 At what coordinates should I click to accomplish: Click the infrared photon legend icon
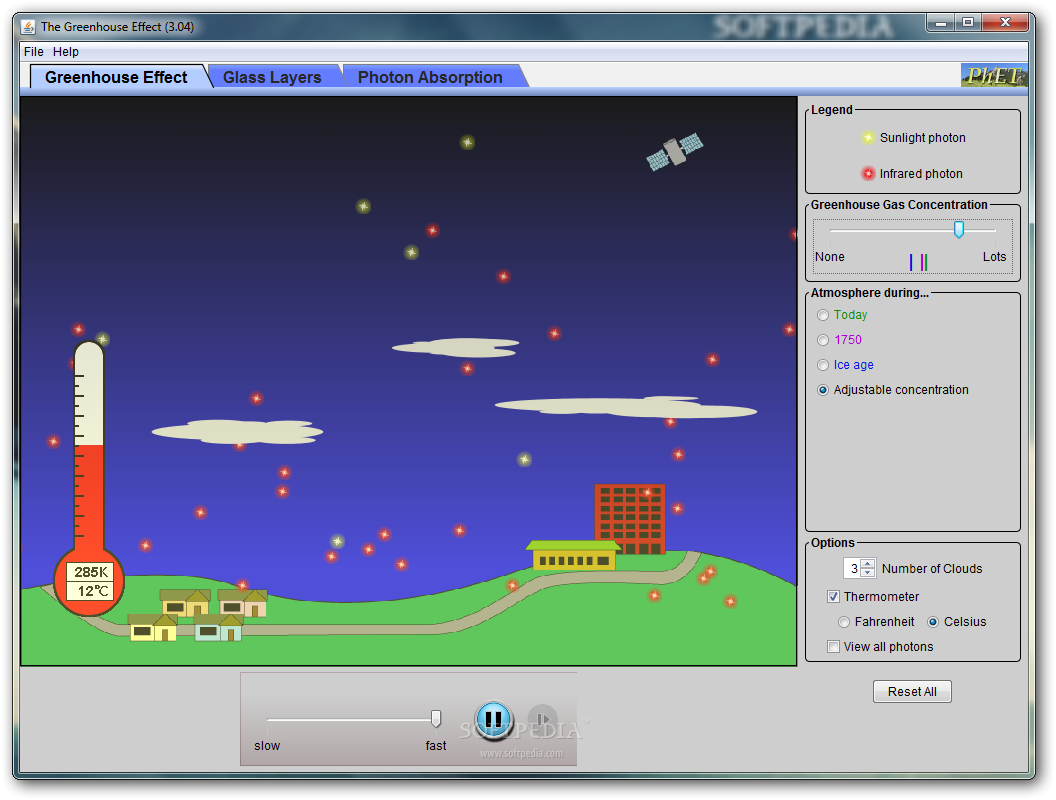coord(868,174)
